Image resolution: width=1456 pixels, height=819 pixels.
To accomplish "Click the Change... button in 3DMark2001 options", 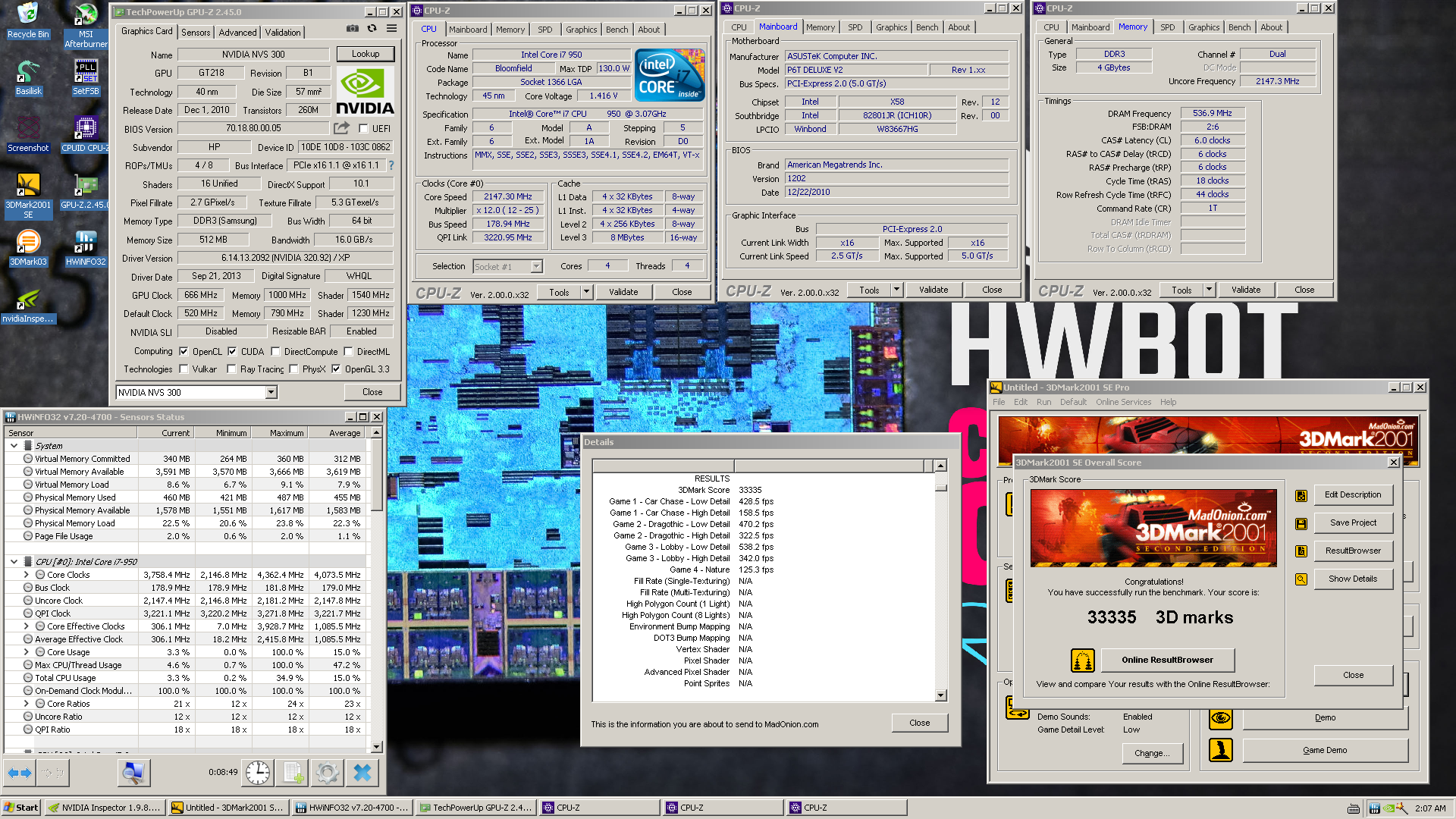I will 1152,753.
